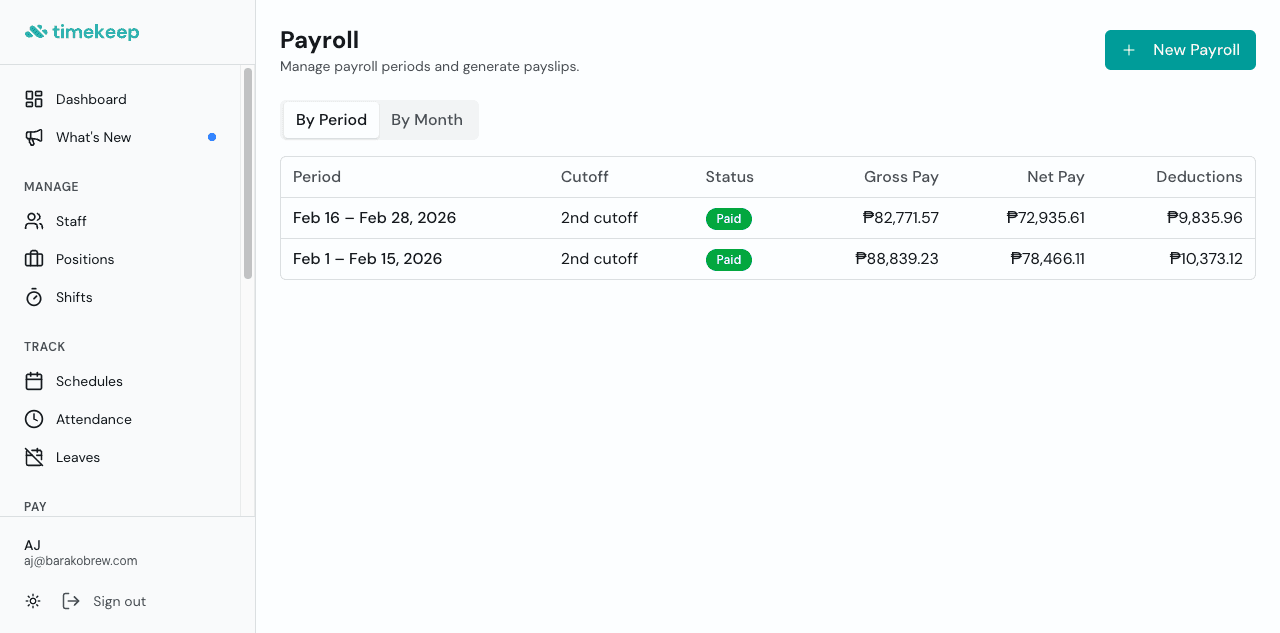
Task: Create a New Payroll
Action: coord(1180,49)
